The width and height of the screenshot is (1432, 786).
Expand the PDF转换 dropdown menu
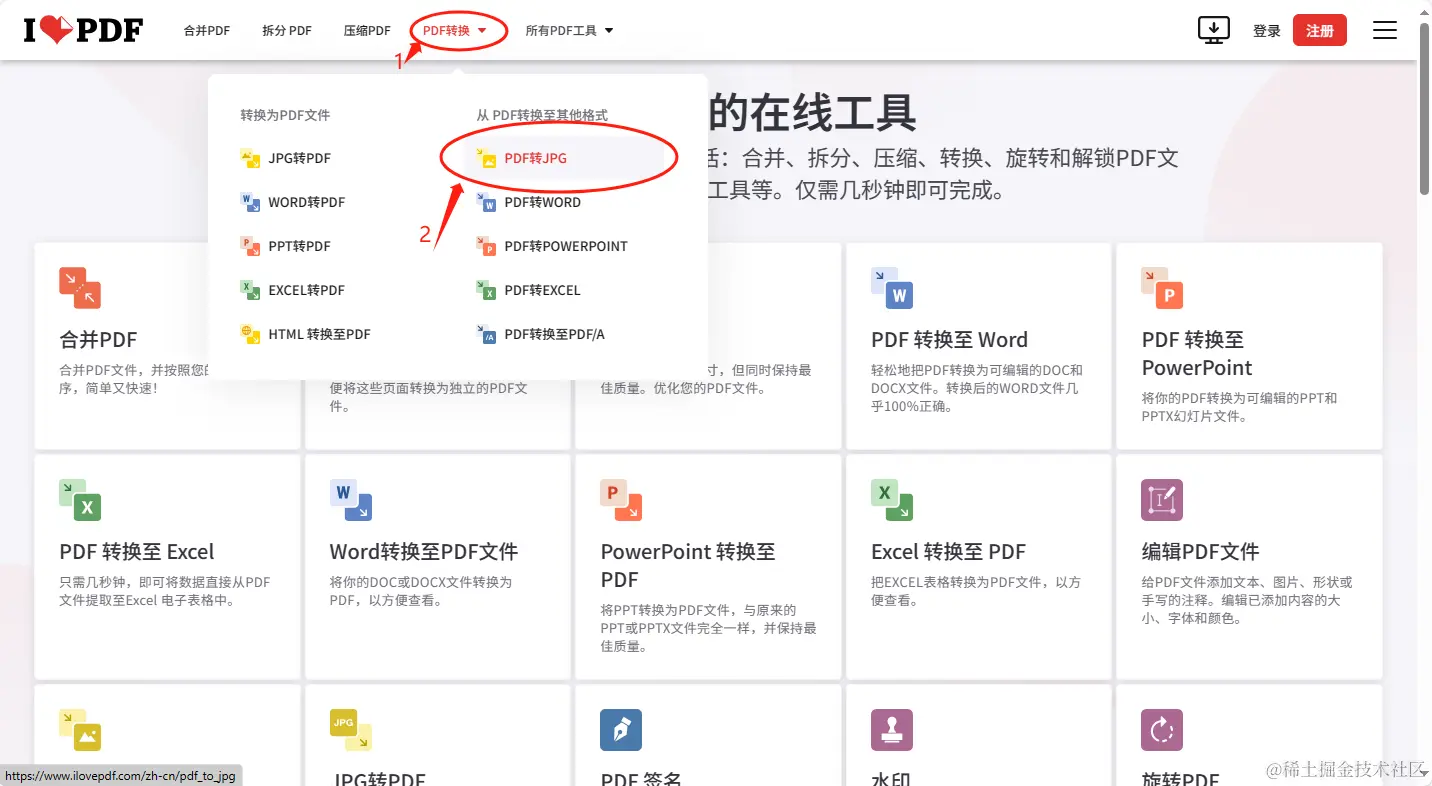point(455,31)
